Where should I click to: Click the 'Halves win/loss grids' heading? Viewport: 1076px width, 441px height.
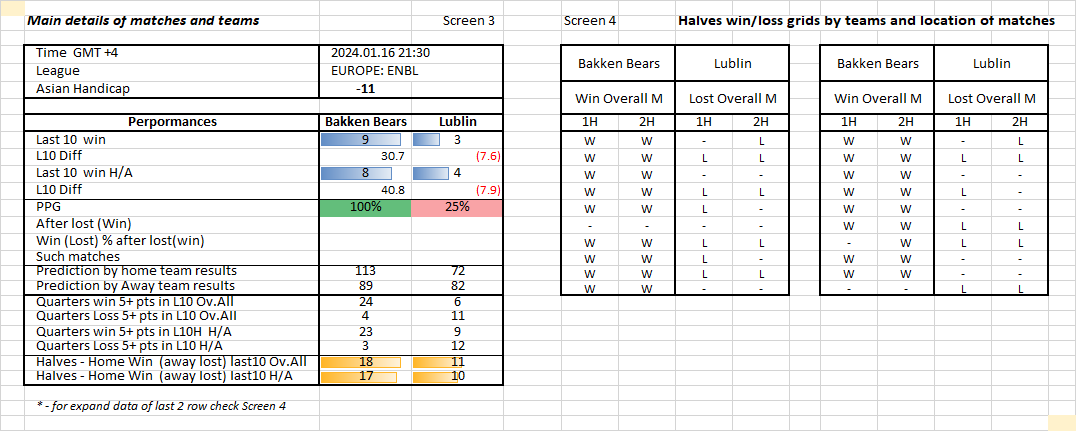click(x=866, y=20)
